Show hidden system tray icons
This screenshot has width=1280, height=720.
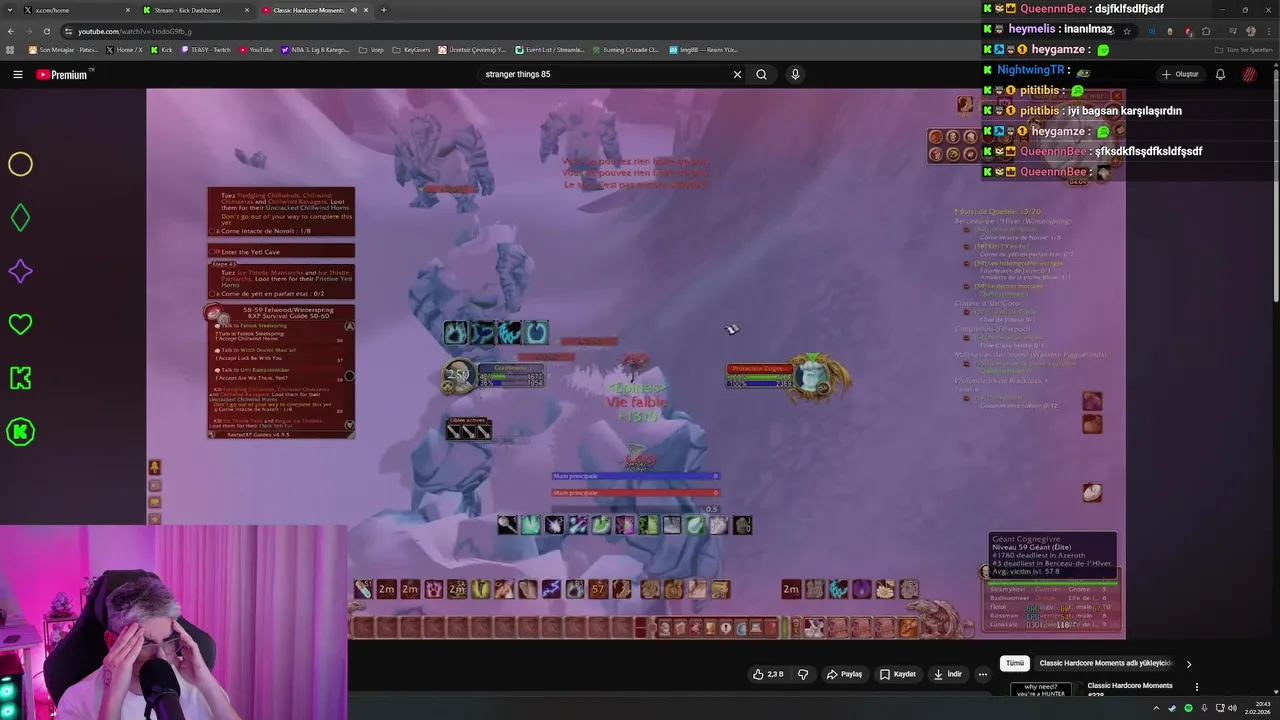[1158, 708]
